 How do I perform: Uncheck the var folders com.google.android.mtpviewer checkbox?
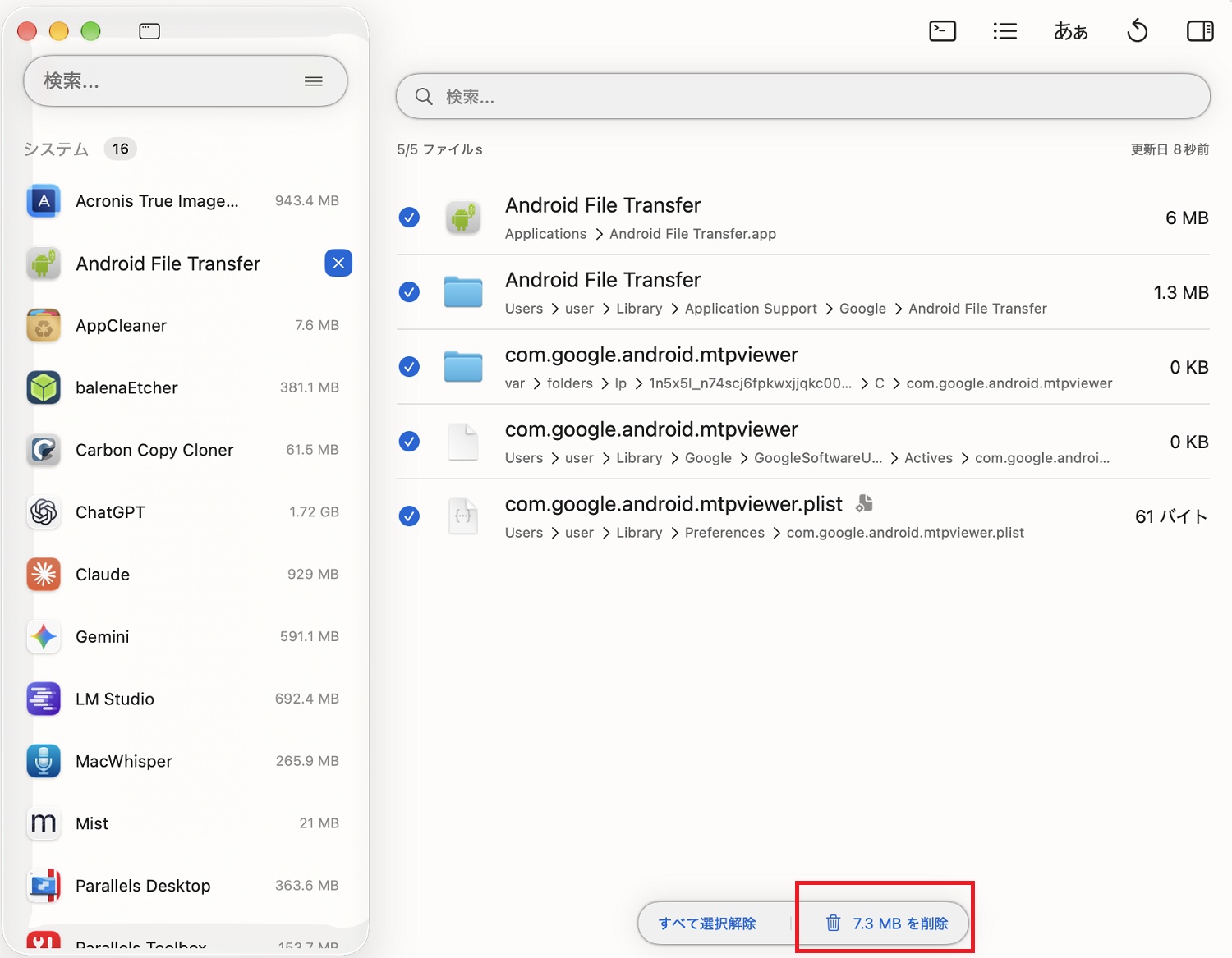tap(409, 367)
